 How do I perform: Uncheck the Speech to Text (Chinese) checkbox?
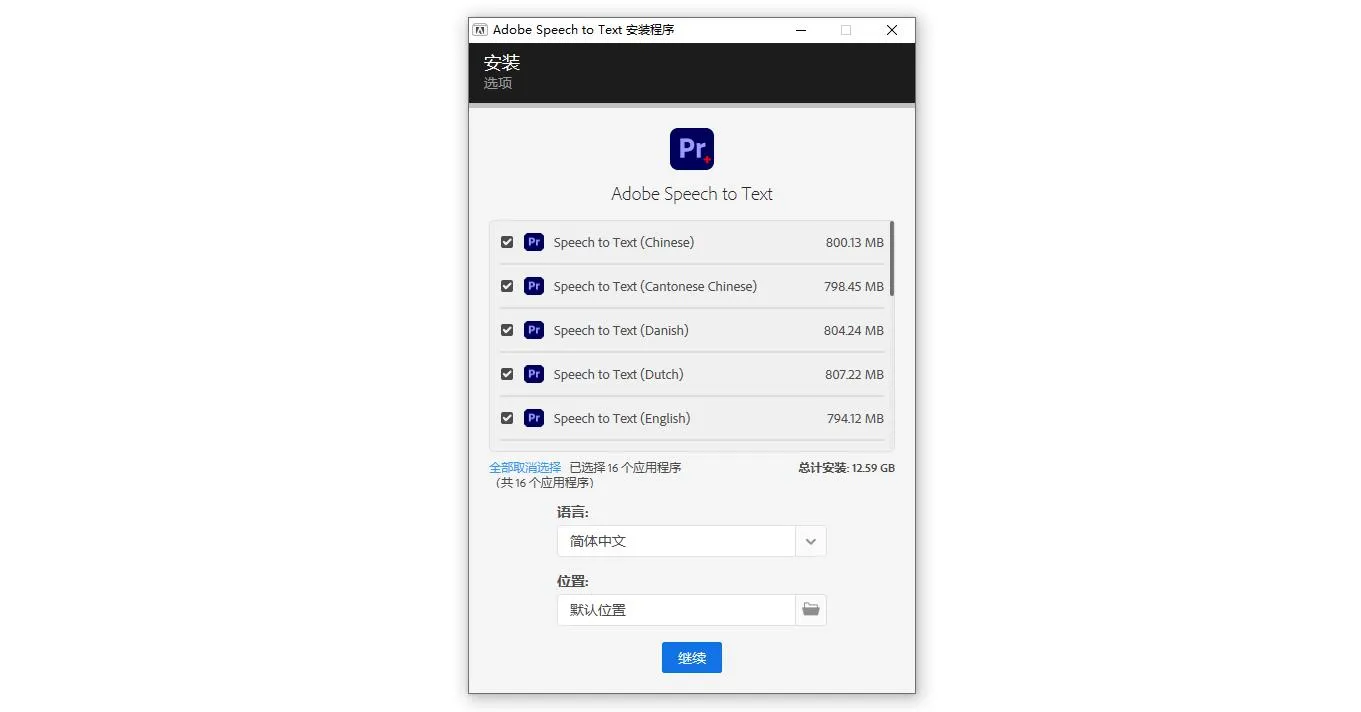tap(507, 242)
